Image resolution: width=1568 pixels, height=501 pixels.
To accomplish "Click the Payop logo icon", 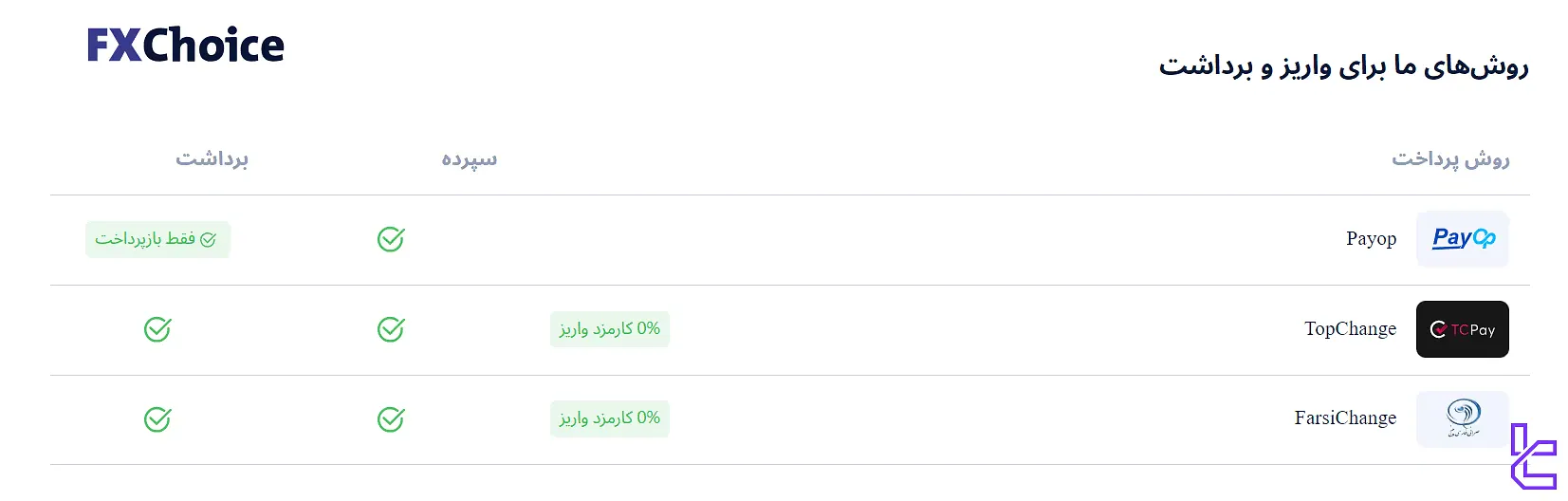I will coord(1462,239).
